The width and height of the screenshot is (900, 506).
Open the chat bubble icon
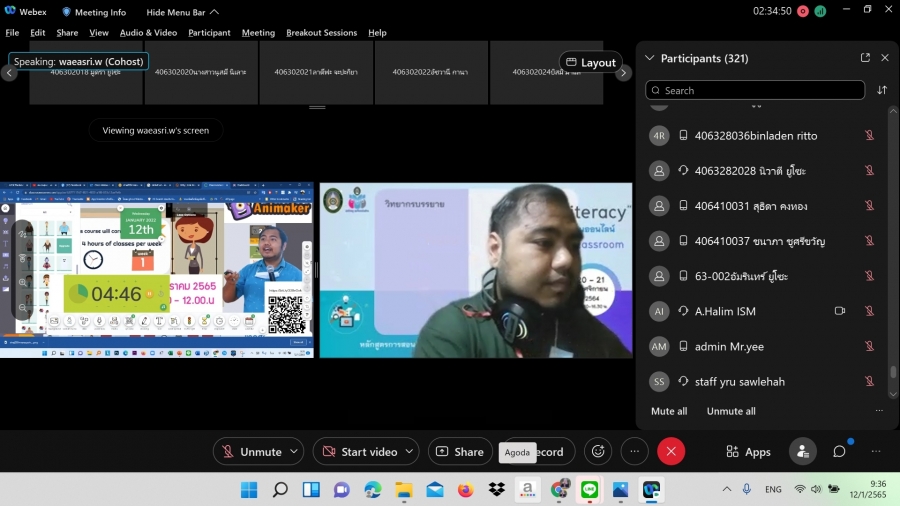(839, 451)
